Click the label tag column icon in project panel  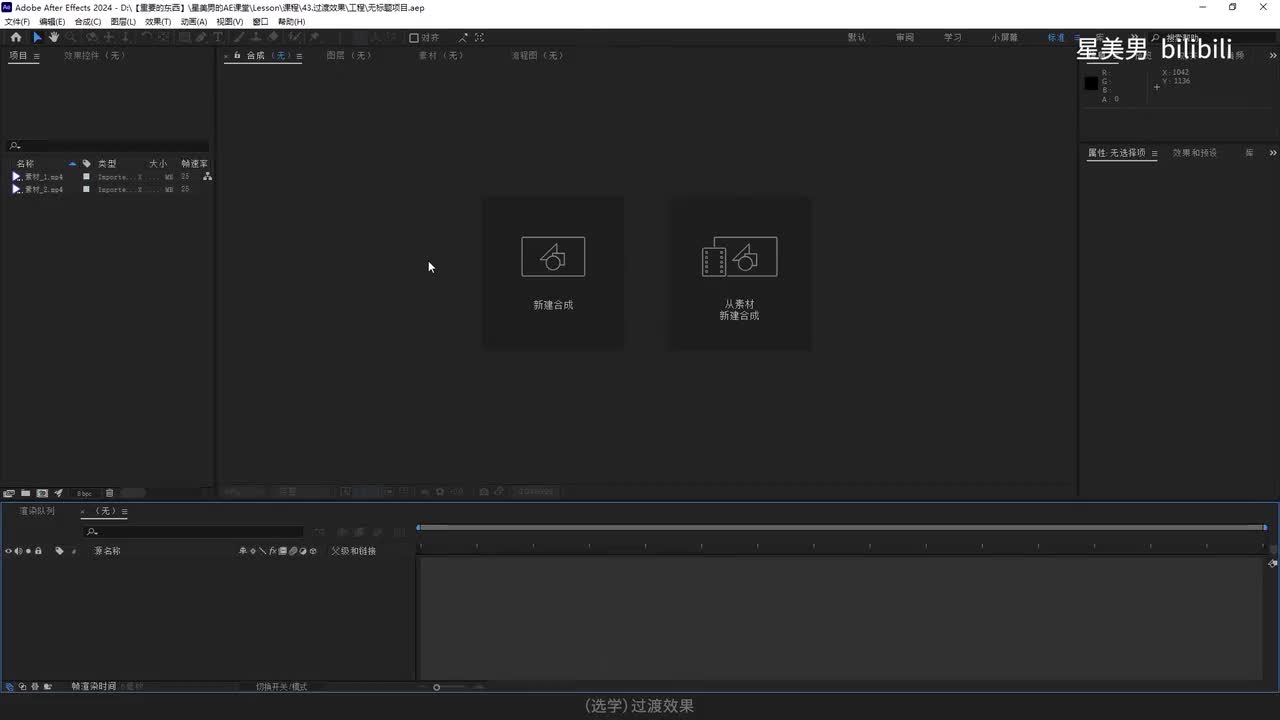click(x=86, y=163)
